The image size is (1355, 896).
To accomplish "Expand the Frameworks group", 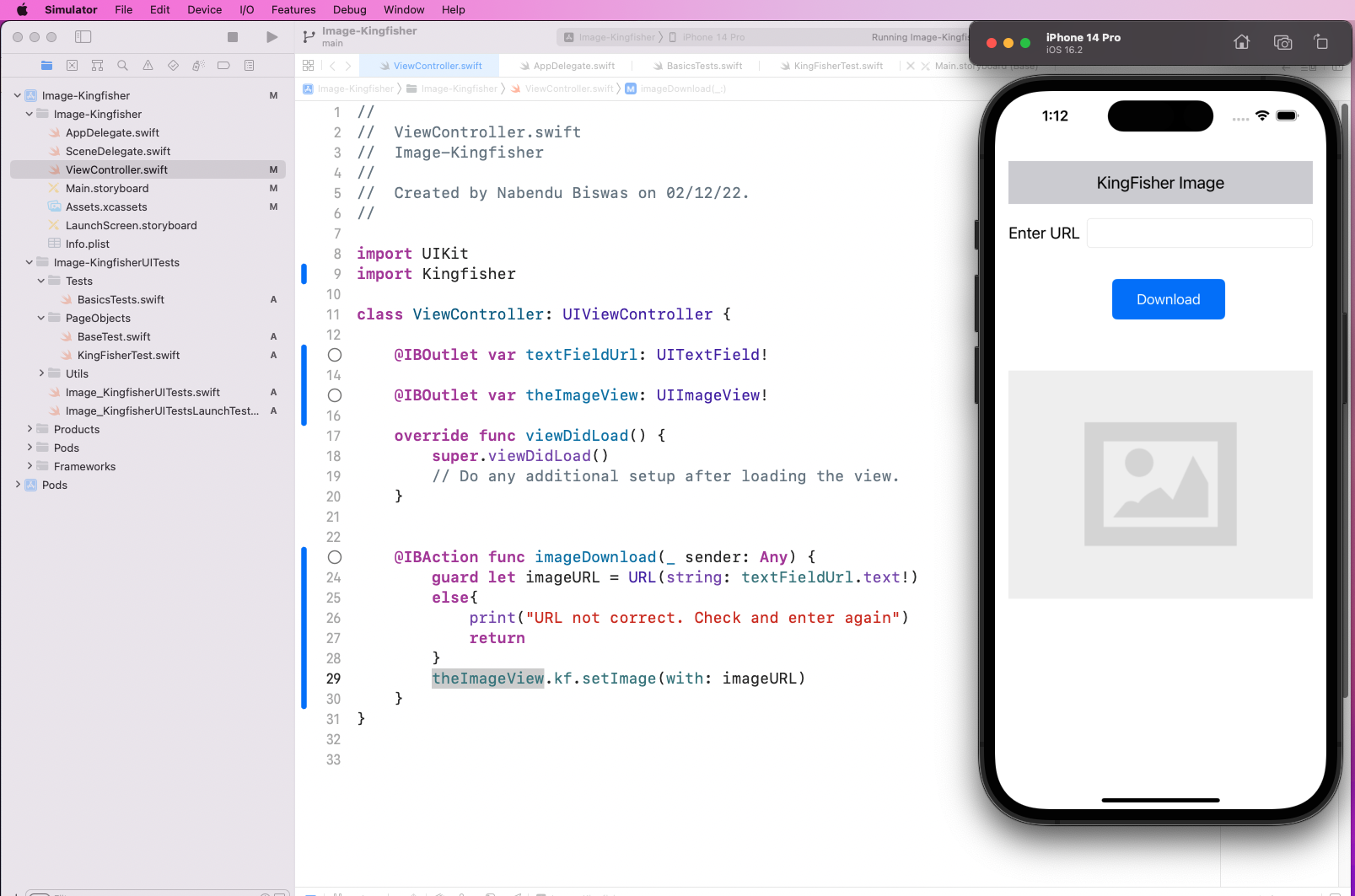I will point(30,466).
